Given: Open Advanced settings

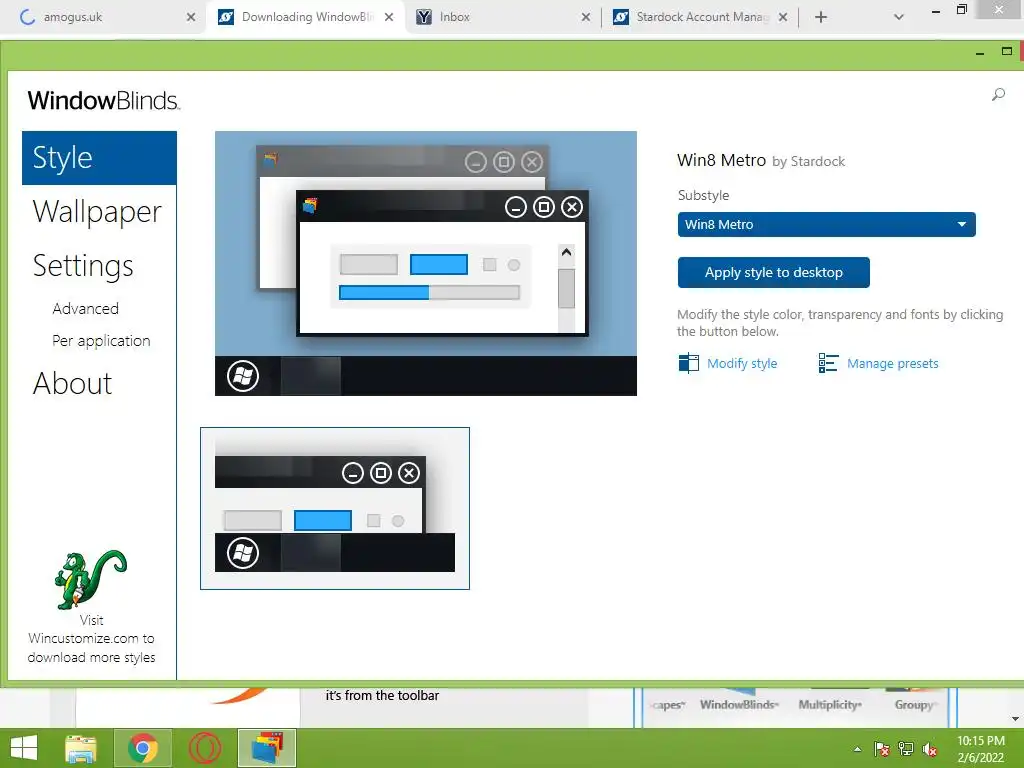Looking at the screenshot, I should tap(86, 308).
